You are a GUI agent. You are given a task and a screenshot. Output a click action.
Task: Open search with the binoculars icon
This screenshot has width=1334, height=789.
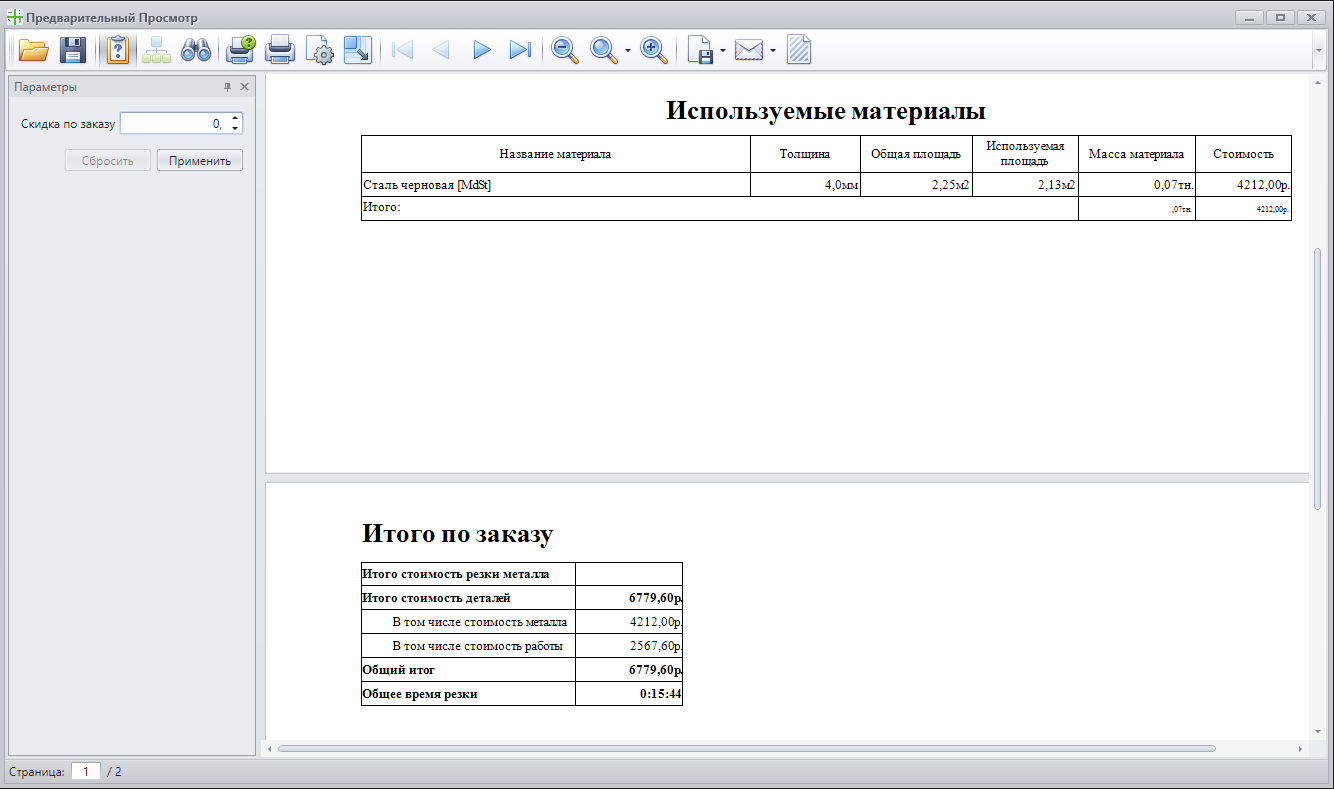[195, 50]
